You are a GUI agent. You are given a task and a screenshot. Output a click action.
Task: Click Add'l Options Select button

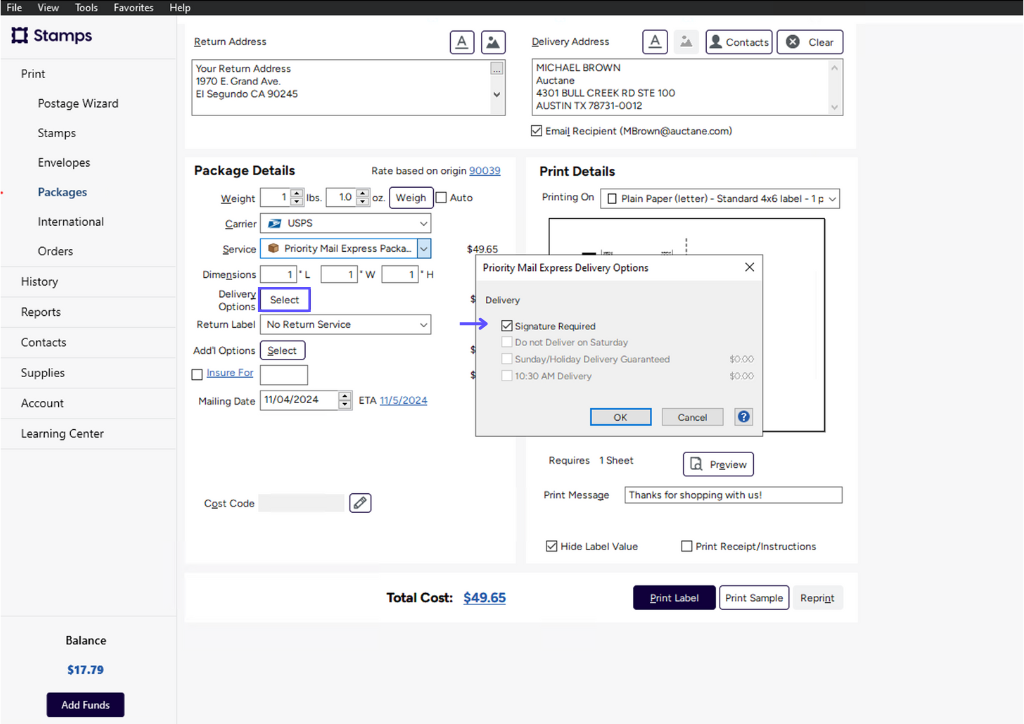click(x=282, y=351)
